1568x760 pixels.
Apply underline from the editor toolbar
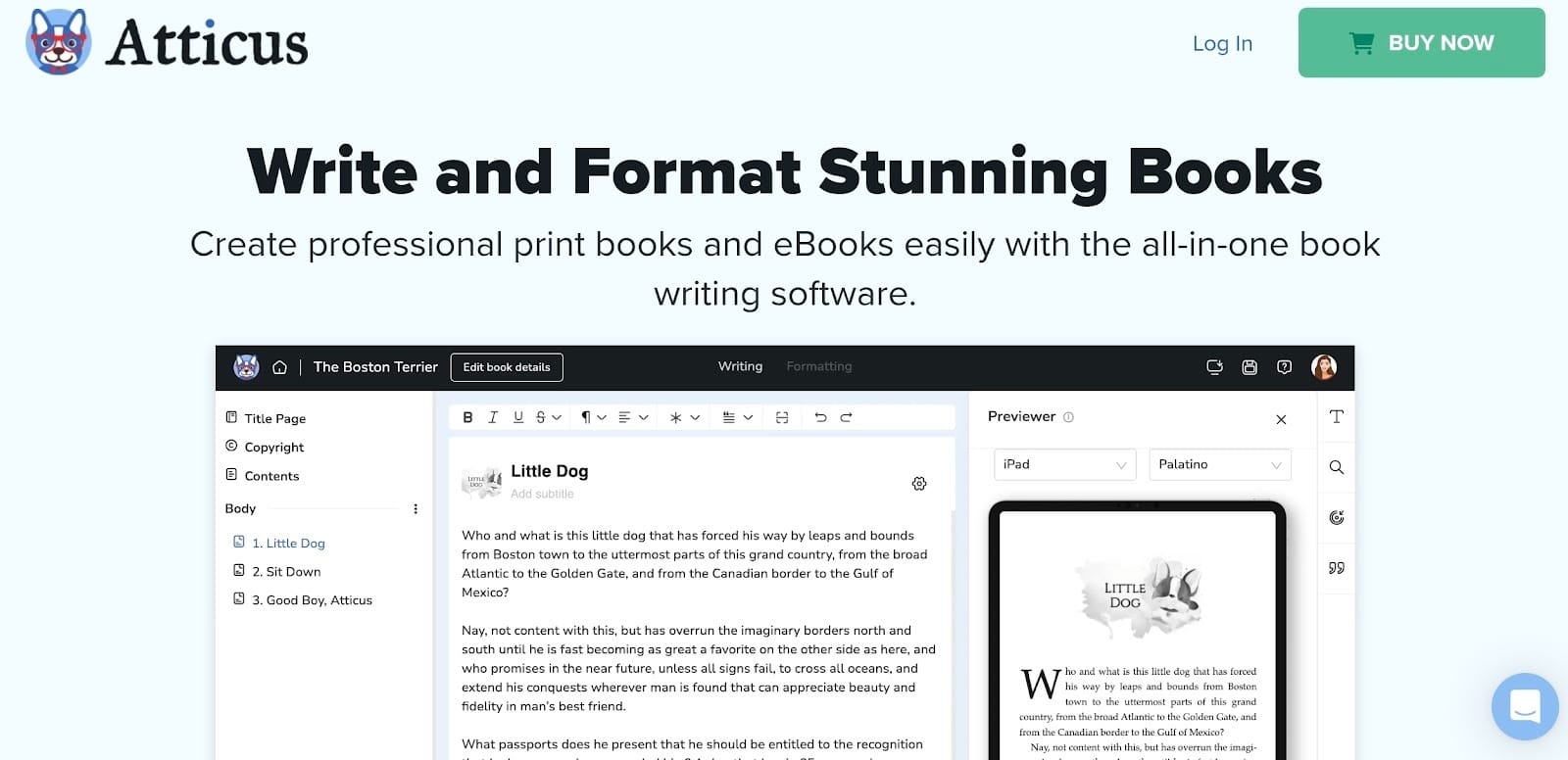click(518, 417)
